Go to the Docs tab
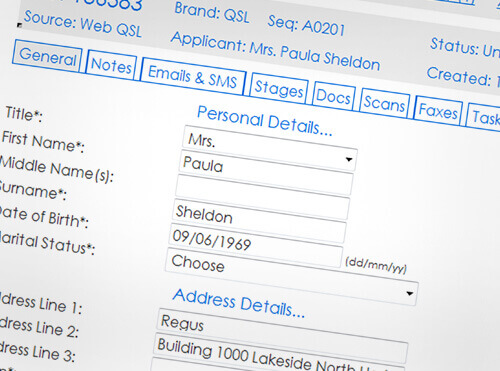Screen dimensions: 500x371 pyautogui.click(x=333, y=97)
